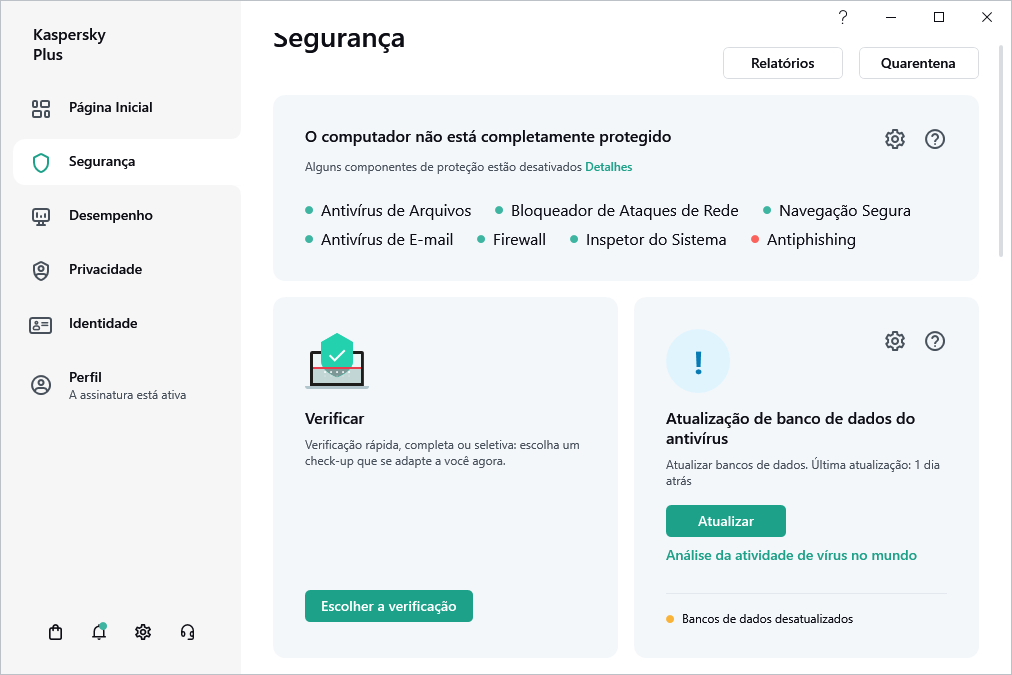Open database update settings gear

[x=895, y=341]
